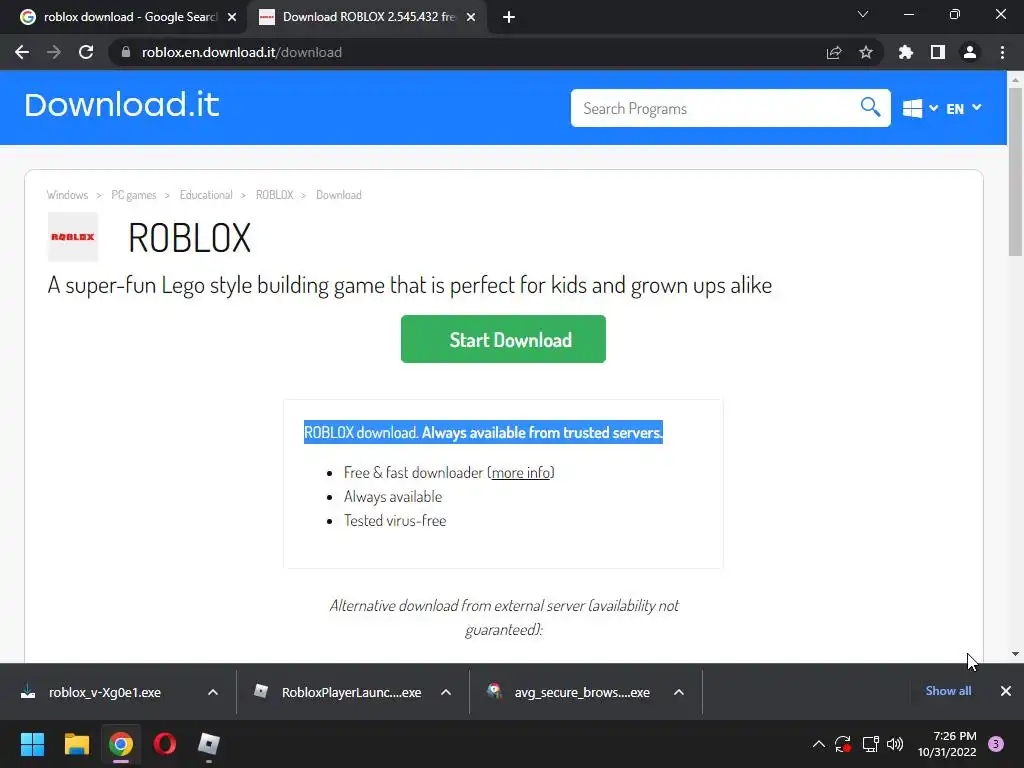The image size is (1024, 768).
Task: Click the green Start Download button
Action: pyautogui.click(x=504, y=339)
